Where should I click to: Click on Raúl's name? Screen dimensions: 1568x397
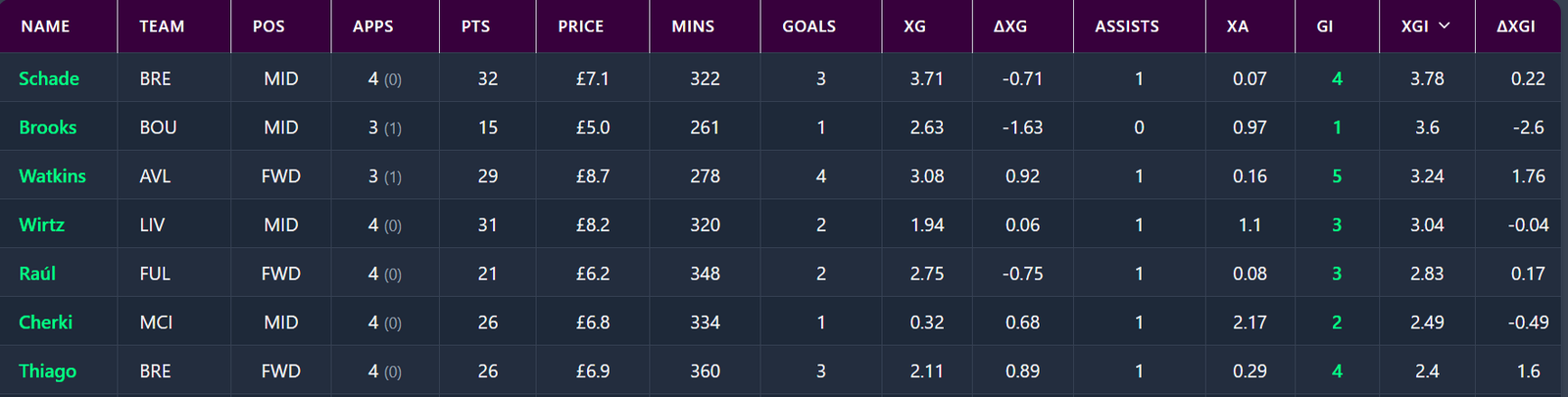(37, 273)
